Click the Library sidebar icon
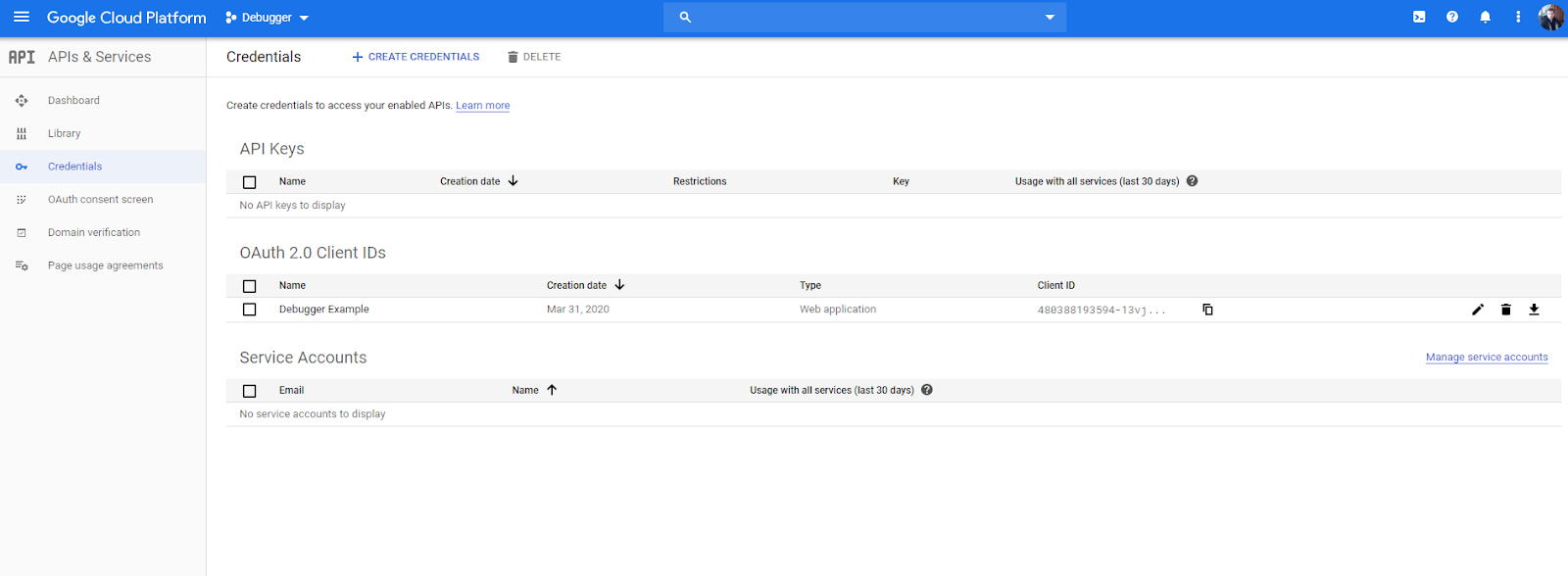This screenshot has height=576, width=1568. point(22,133)
